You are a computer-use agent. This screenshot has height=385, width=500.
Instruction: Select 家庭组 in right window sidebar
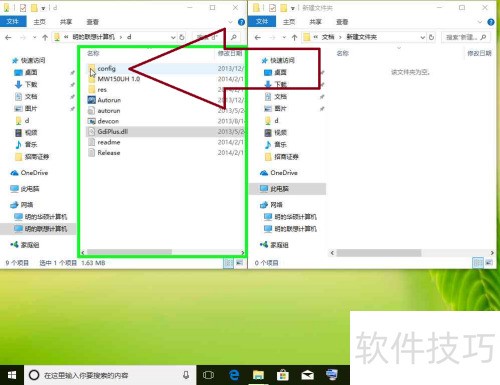pyautogui.click(x=279, y=245)
